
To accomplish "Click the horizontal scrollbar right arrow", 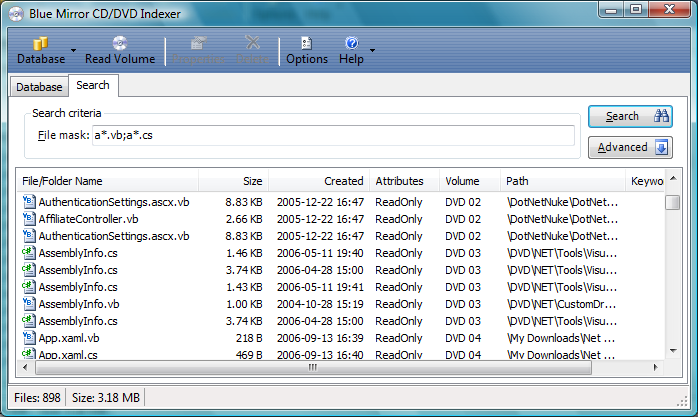I will [x=656, y=368].
